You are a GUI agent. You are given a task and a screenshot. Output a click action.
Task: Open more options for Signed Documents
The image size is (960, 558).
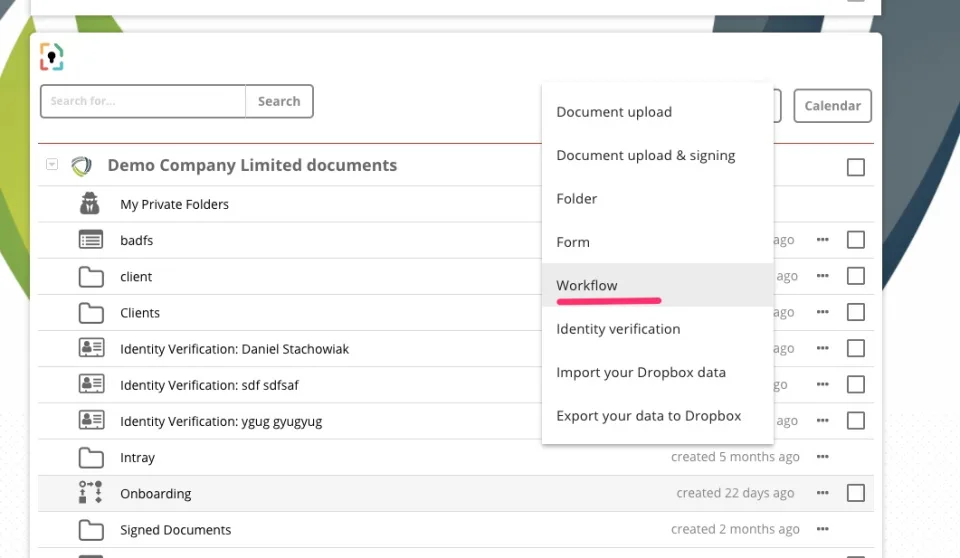(x=822, y=529)
